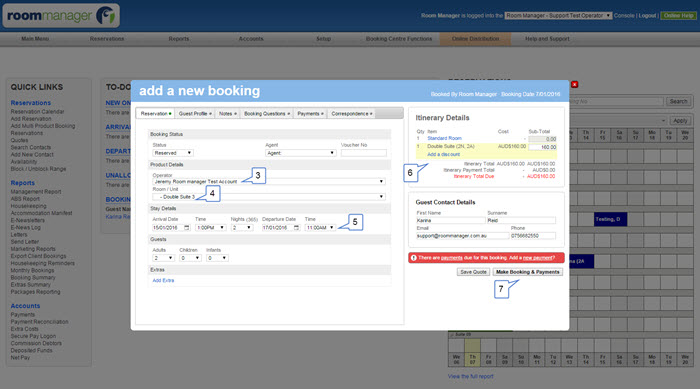Open Secure Pay Logon quick link

coord(33,336)
